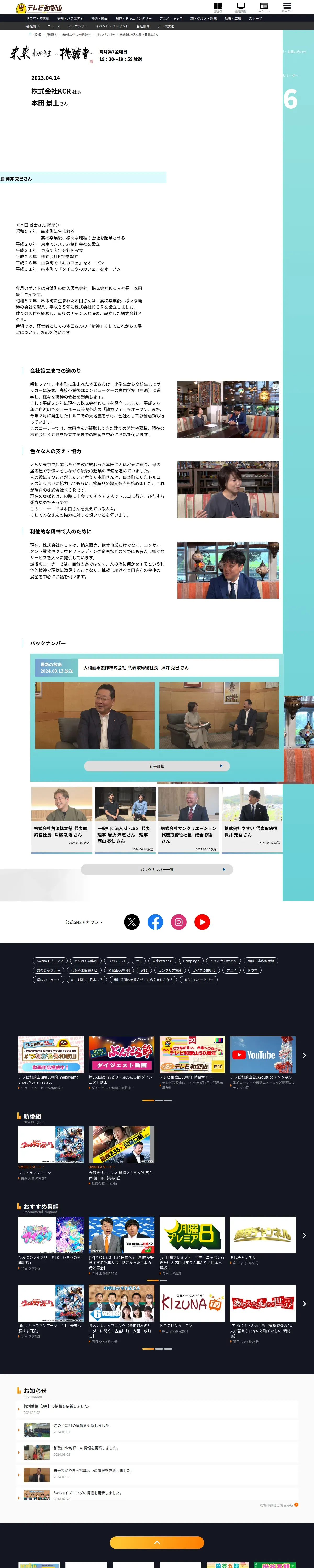Open 6wakaイブニング program tag
The width and height of the screenshot is (314, 1568).
(x=50, y=961)
